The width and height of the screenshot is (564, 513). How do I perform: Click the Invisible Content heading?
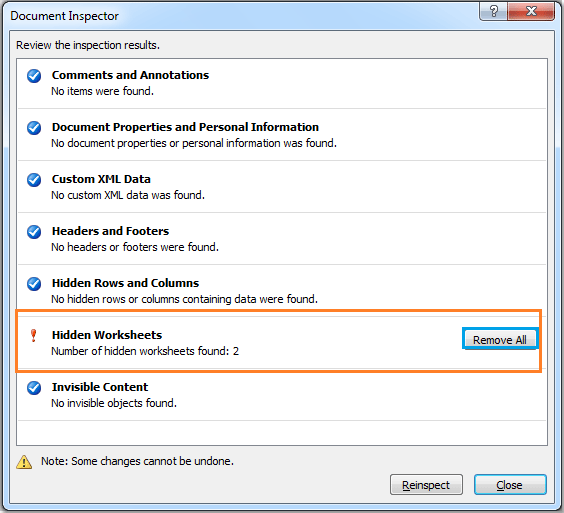[x=100, y=387]
